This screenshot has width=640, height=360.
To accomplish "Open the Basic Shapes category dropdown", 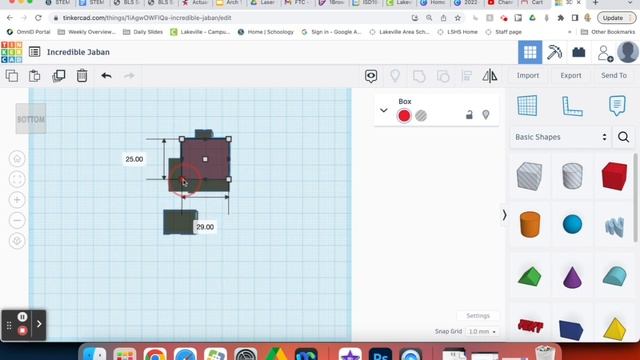I will tap(560, 137).
